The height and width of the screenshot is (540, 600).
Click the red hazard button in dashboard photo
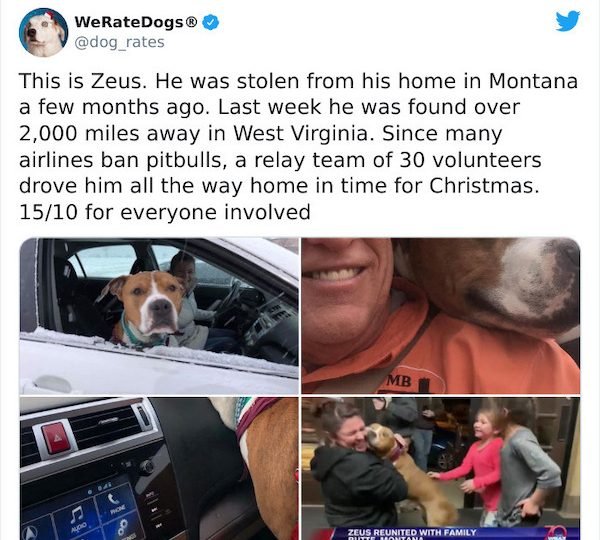point(57,438)
